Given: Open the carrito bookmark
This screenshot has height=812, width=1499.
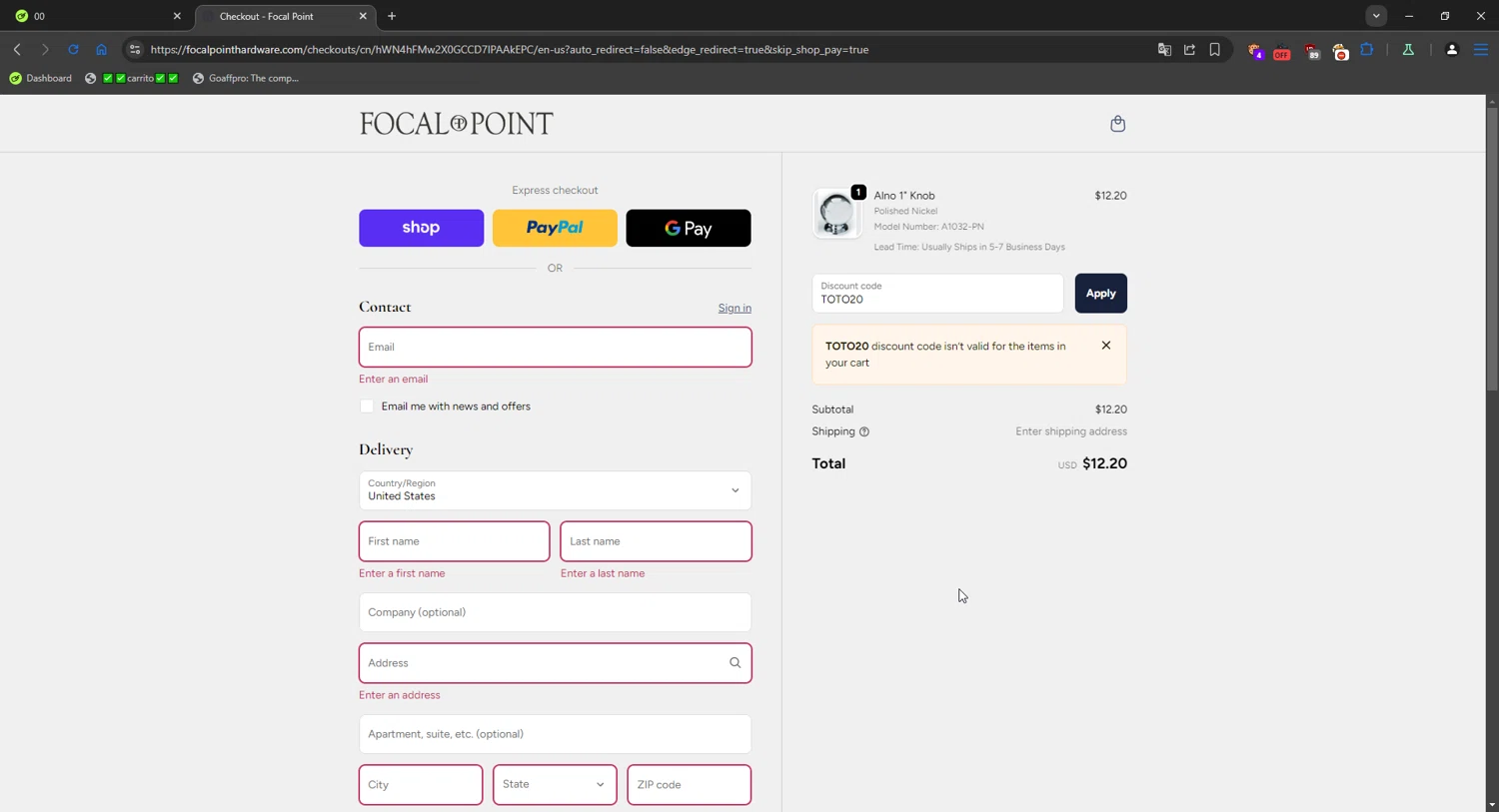Looking at the screenshot, I should [x=132, y=78].
